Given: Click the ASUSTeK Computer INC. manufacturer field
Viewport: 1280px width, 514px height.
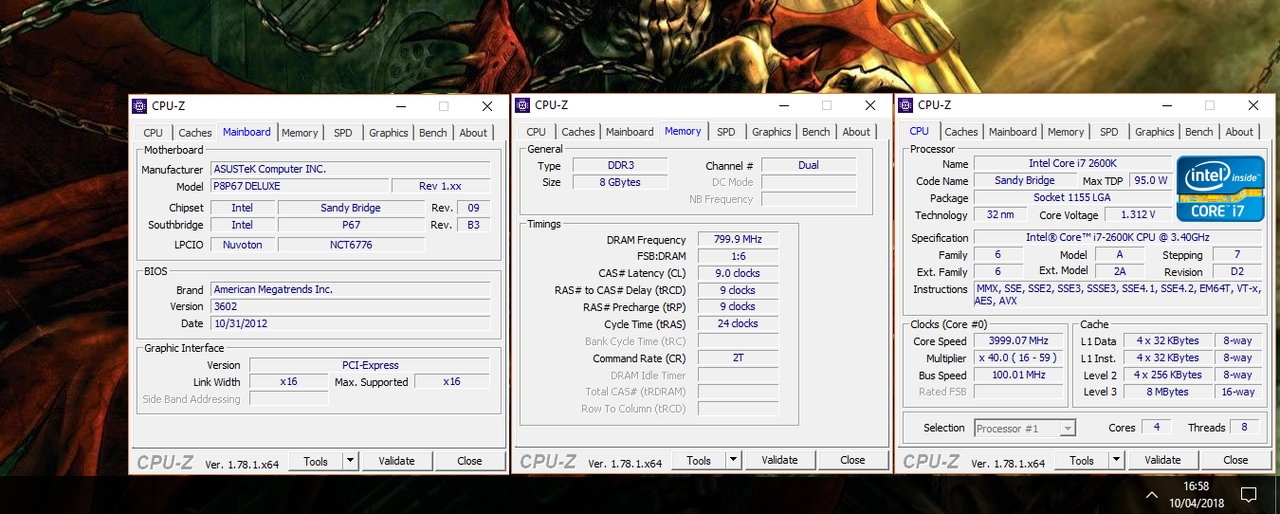Looking at the screenshot, I should pos(350,169).
